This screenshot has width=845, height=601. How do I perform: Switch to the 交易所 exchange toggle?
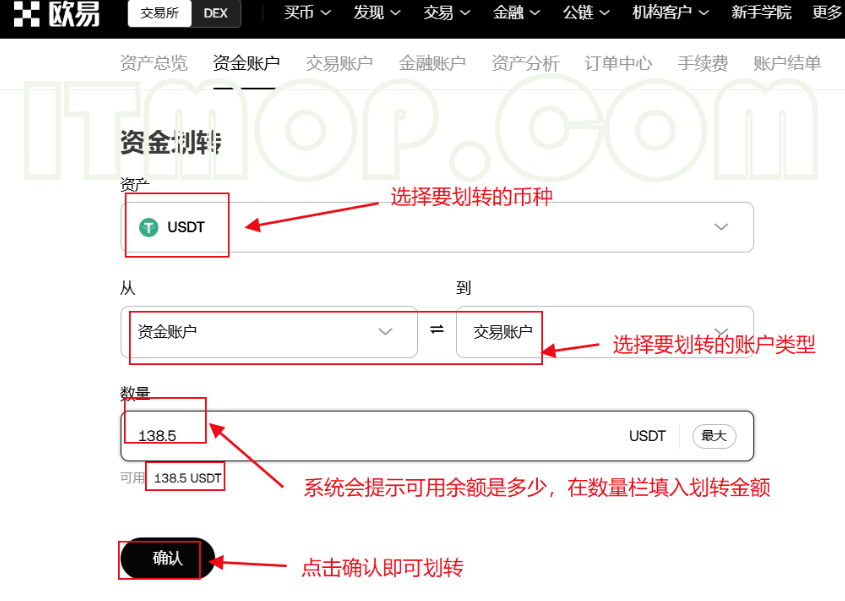click(159, 13)
